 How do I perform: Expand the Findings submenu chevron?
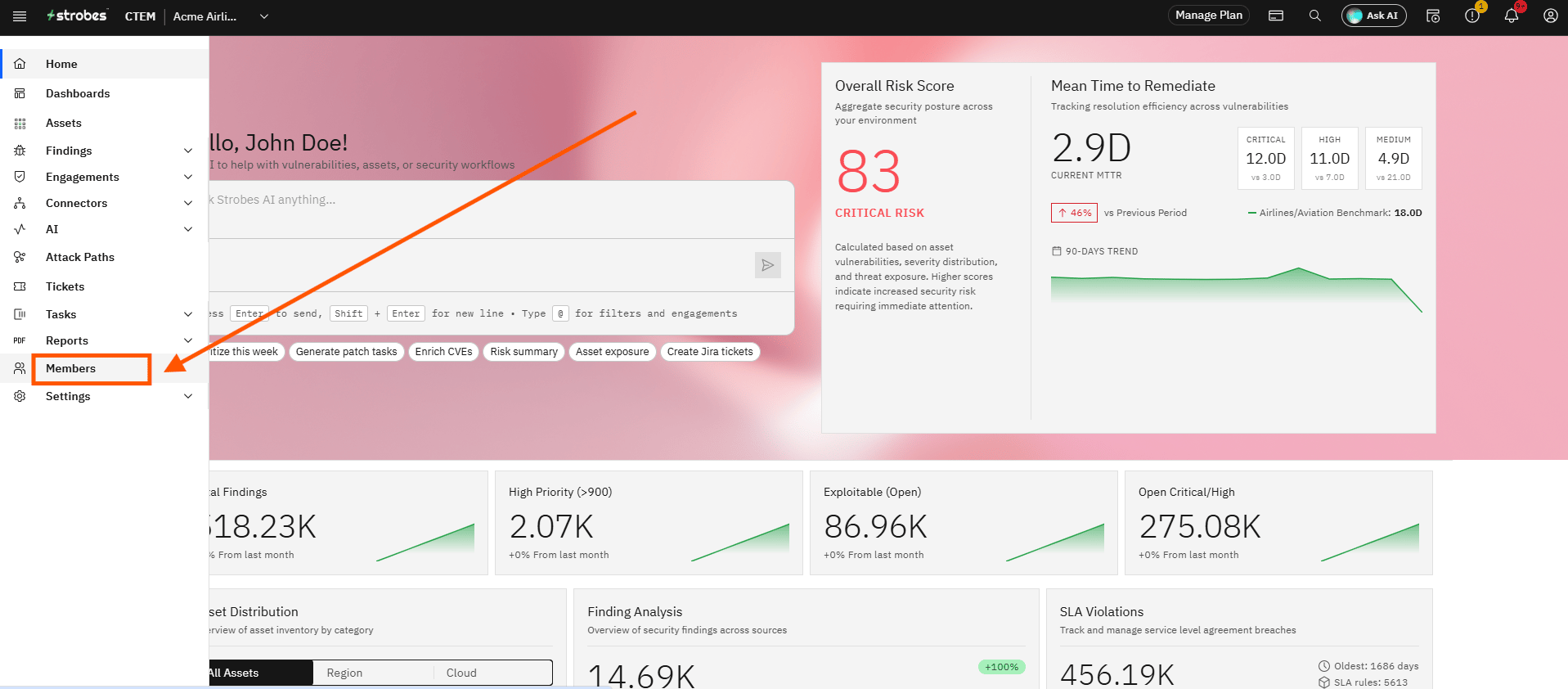188,151
